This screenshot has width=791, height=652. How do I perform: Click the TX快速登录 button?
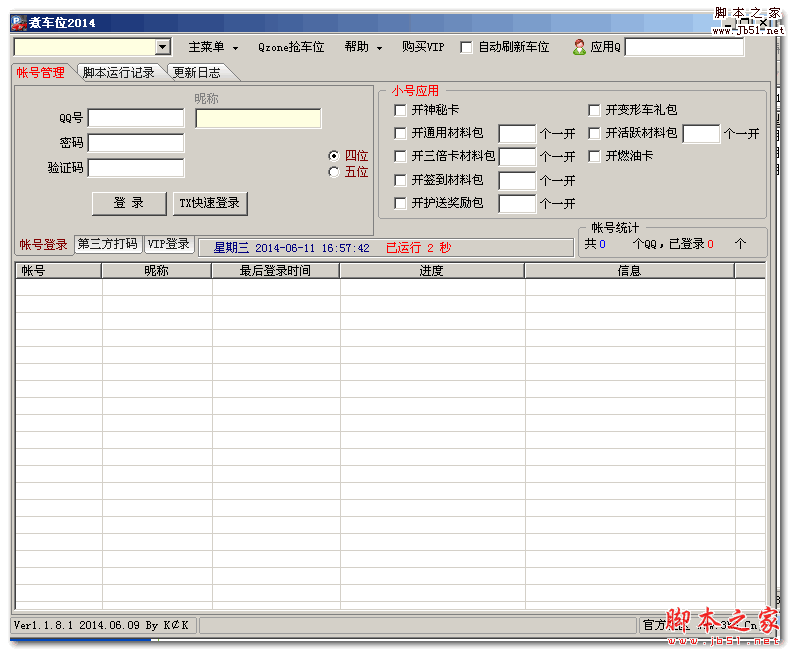[x=210, y=203]
